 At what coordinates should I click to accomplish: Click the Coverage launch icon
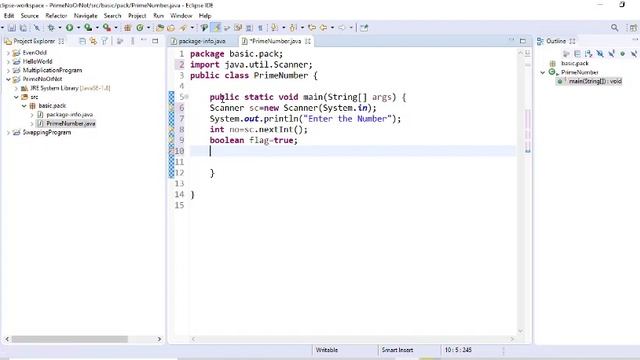click(x=88, y=28)
